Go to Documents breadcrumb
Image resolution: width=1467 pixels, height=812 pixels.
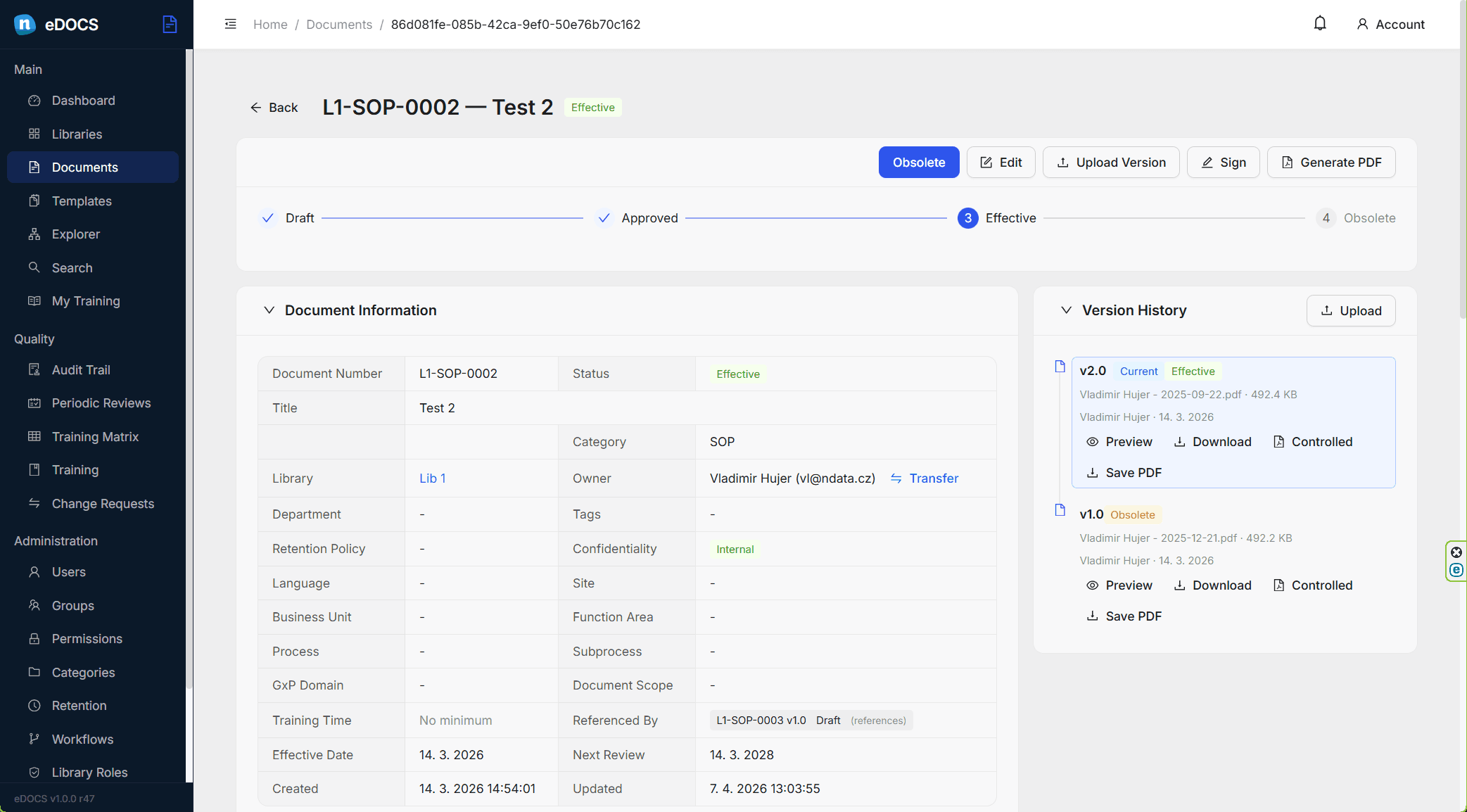pos(339,24)
